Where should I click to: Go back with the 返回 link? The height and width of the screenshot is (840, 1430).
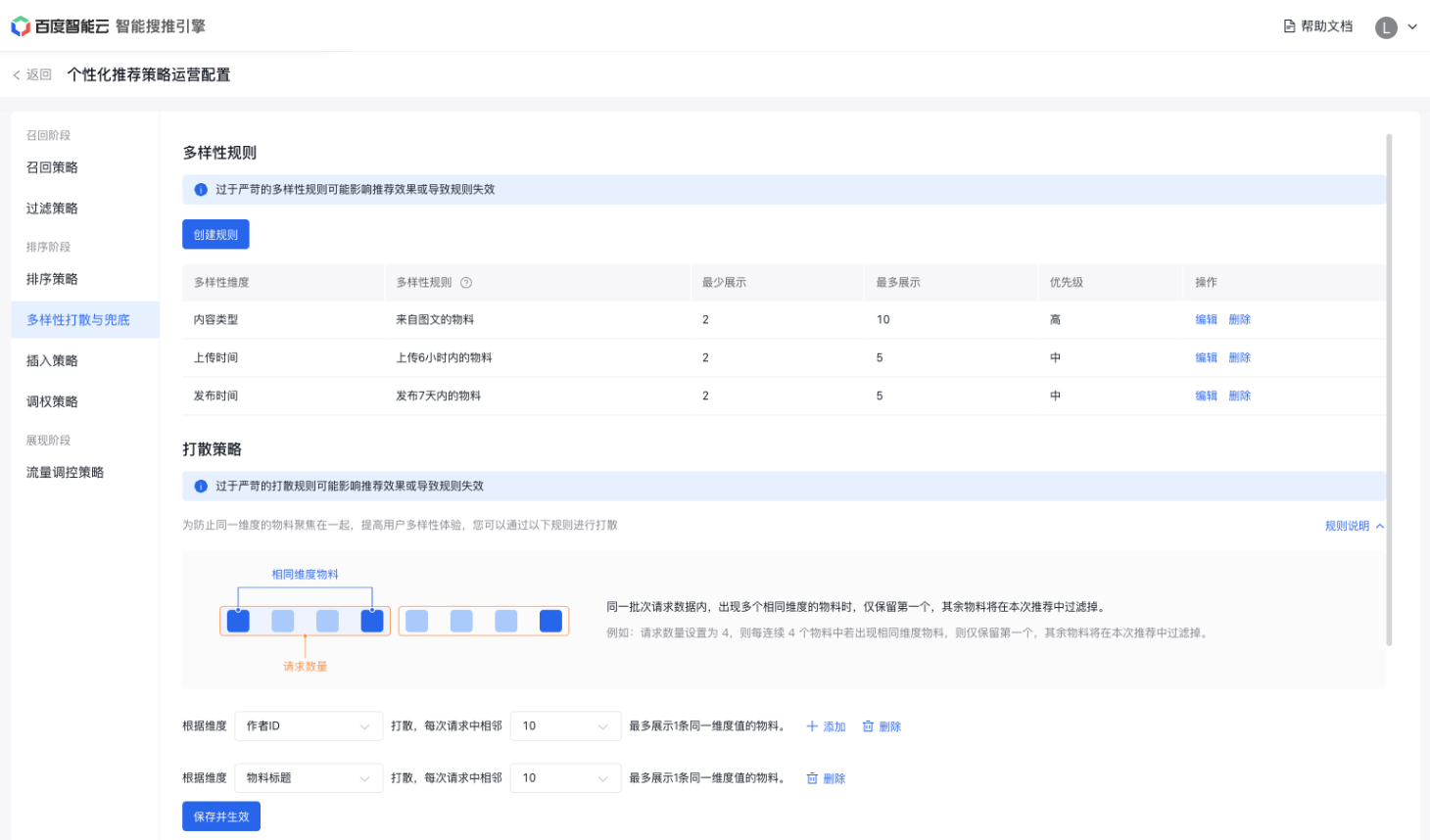click(x=32, y=74)
